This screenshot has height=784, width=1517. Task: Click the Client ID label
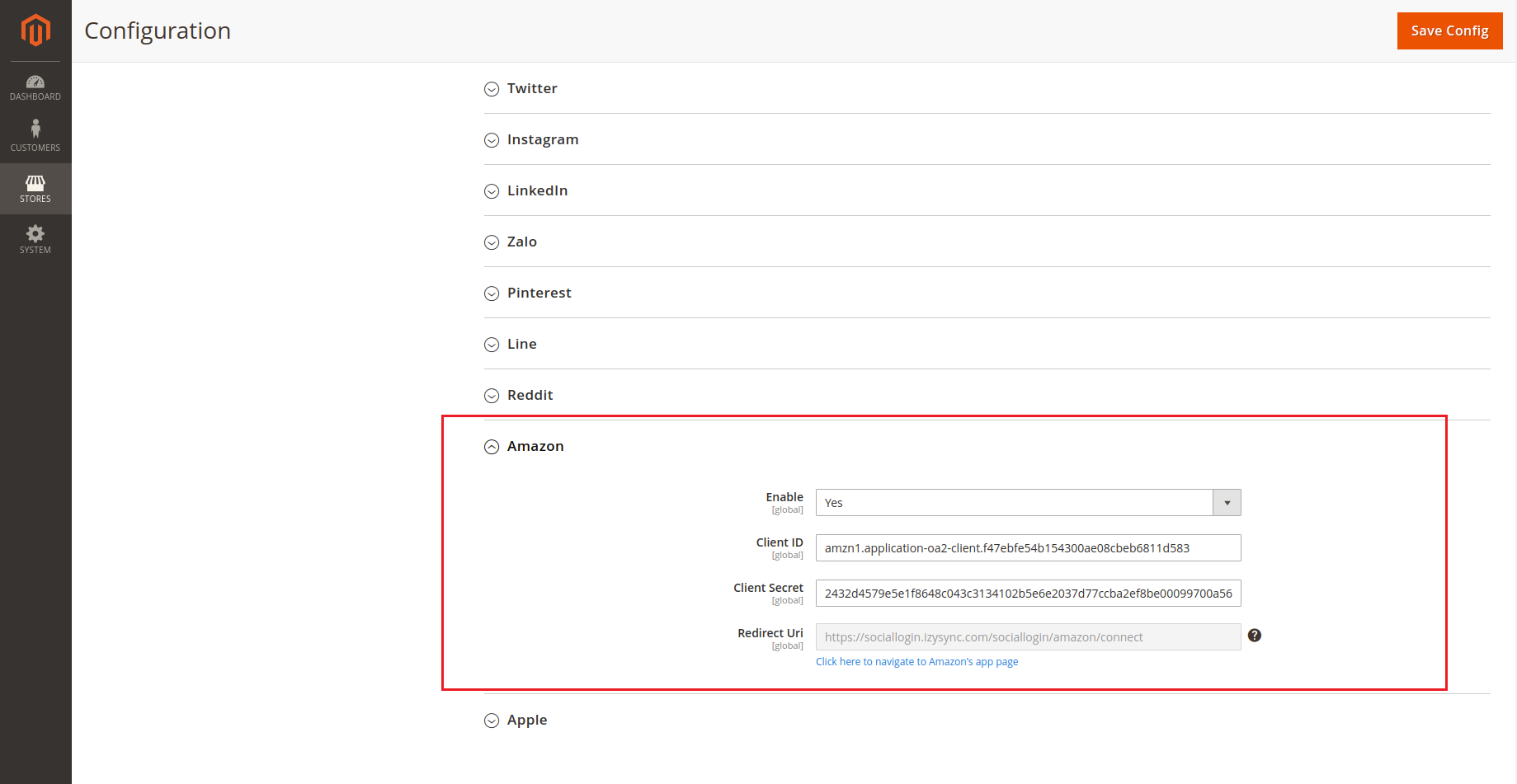click(780, 542)
